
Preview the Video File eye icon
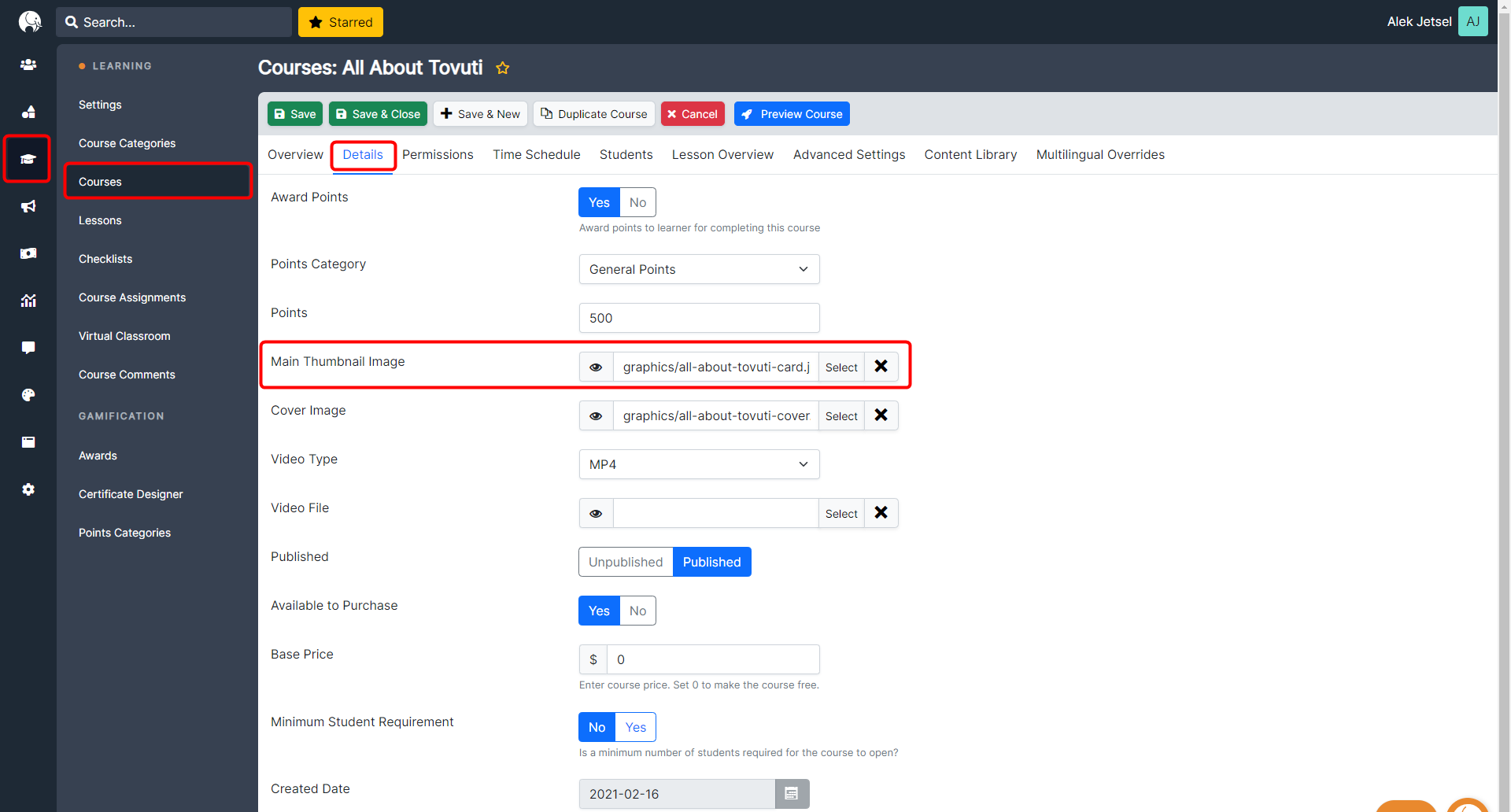pos(597,514)
